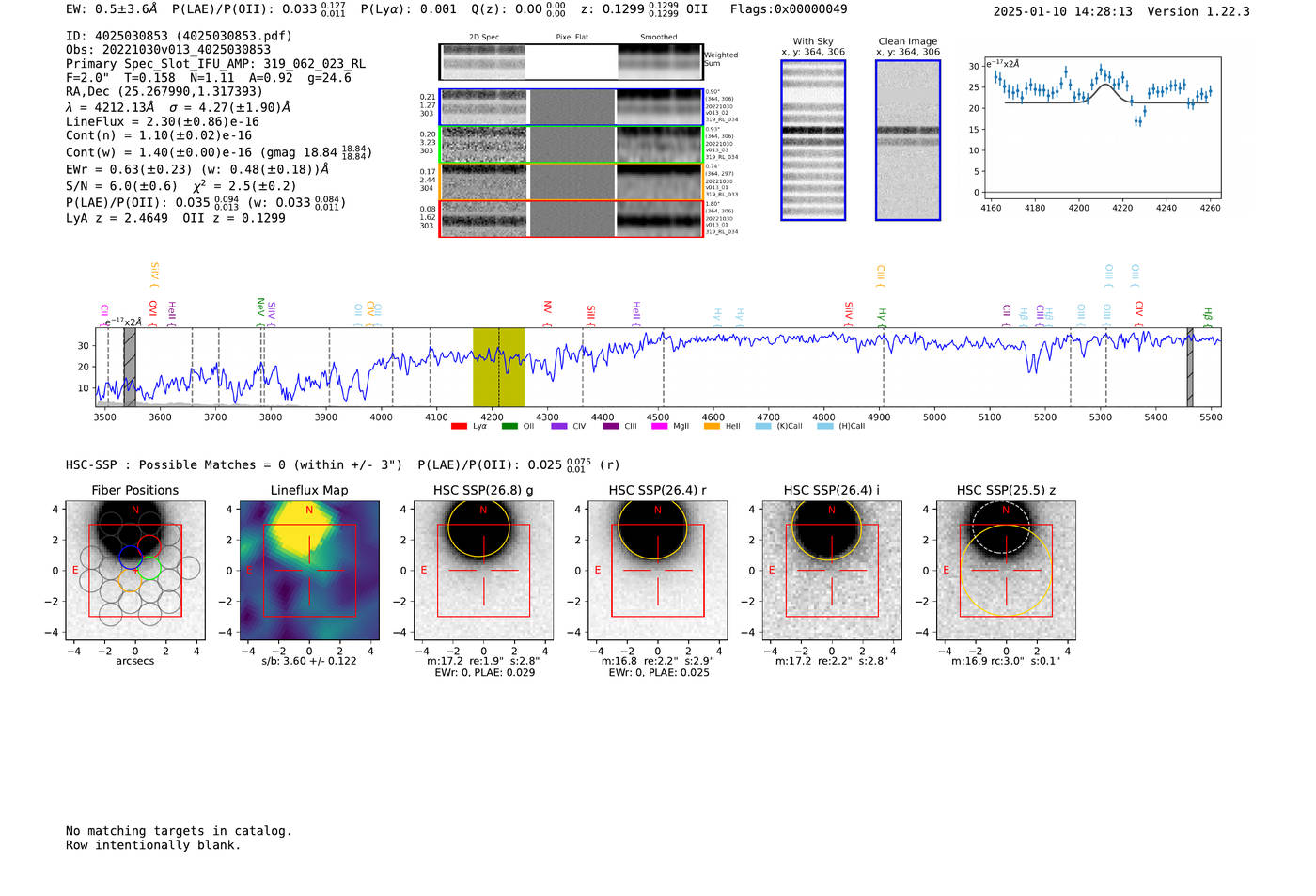Click the red OVI line label

[x=152, y=312]
